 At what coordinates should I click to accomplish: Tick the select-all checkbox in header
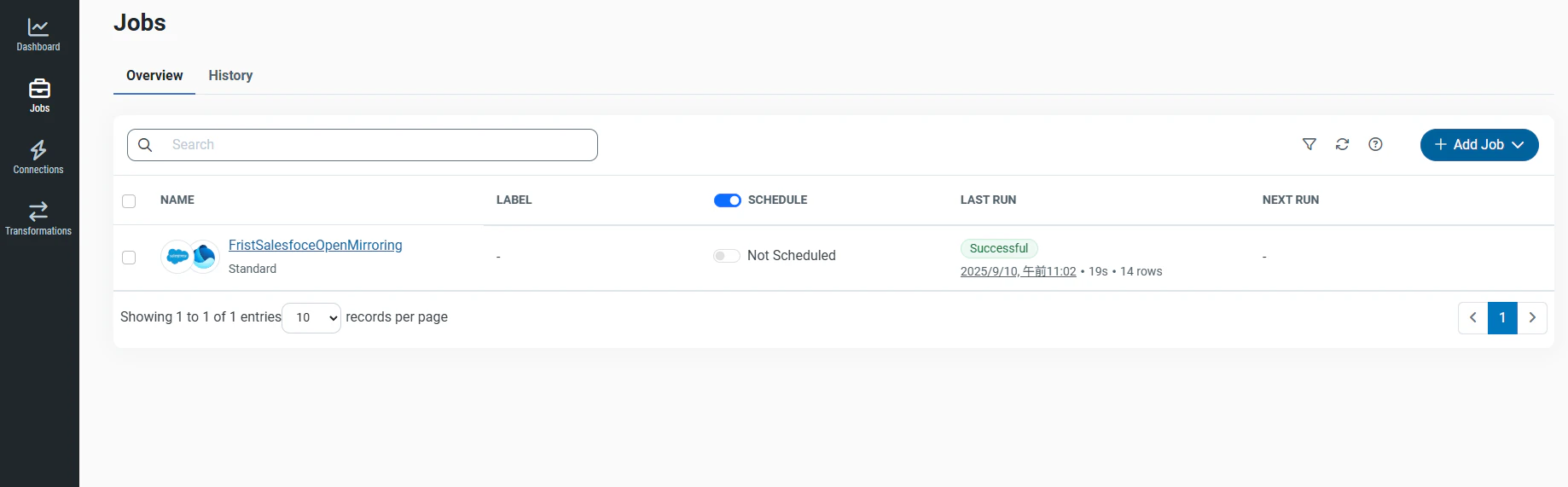pyautogui.click(x=129, y=201)
